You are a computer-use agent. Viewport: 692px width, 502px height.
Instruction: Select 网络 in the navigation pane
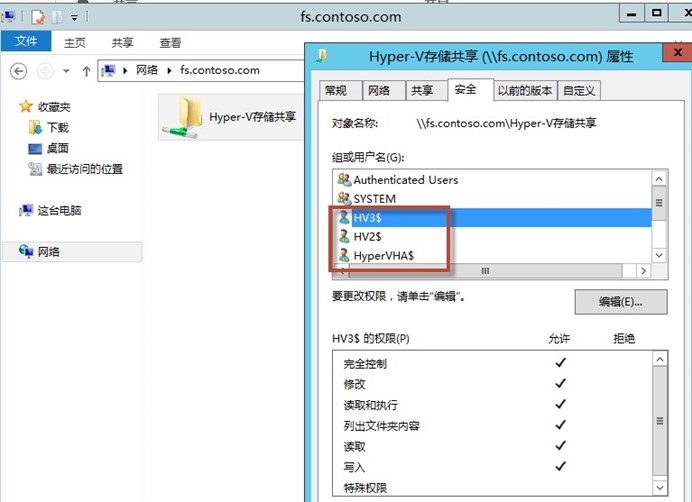(72, 252)
